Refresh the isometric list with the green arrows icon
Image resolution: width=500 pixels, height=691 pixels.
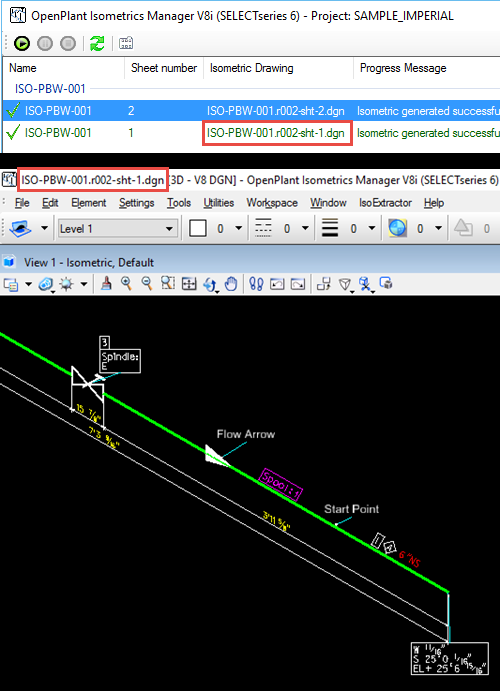(x=97, y=43)
